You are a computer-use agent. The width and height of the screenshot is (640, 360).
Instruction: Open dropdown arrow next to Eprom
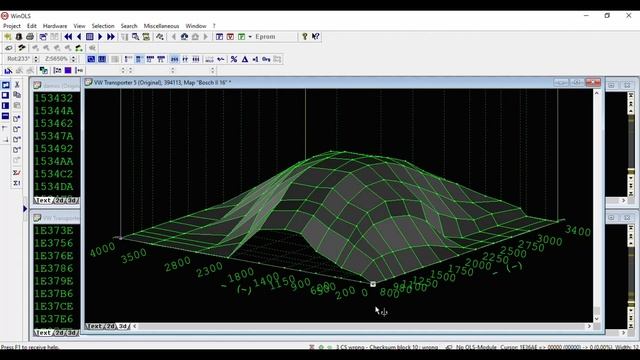coord(250,37)
